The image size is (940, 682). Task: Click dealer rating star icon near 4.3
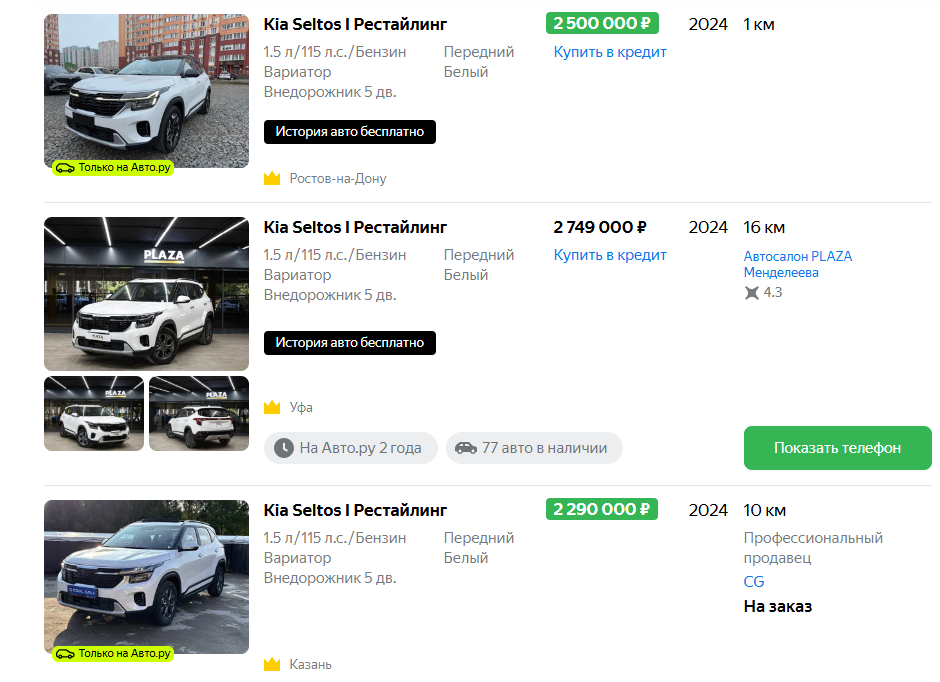point(752,292)
